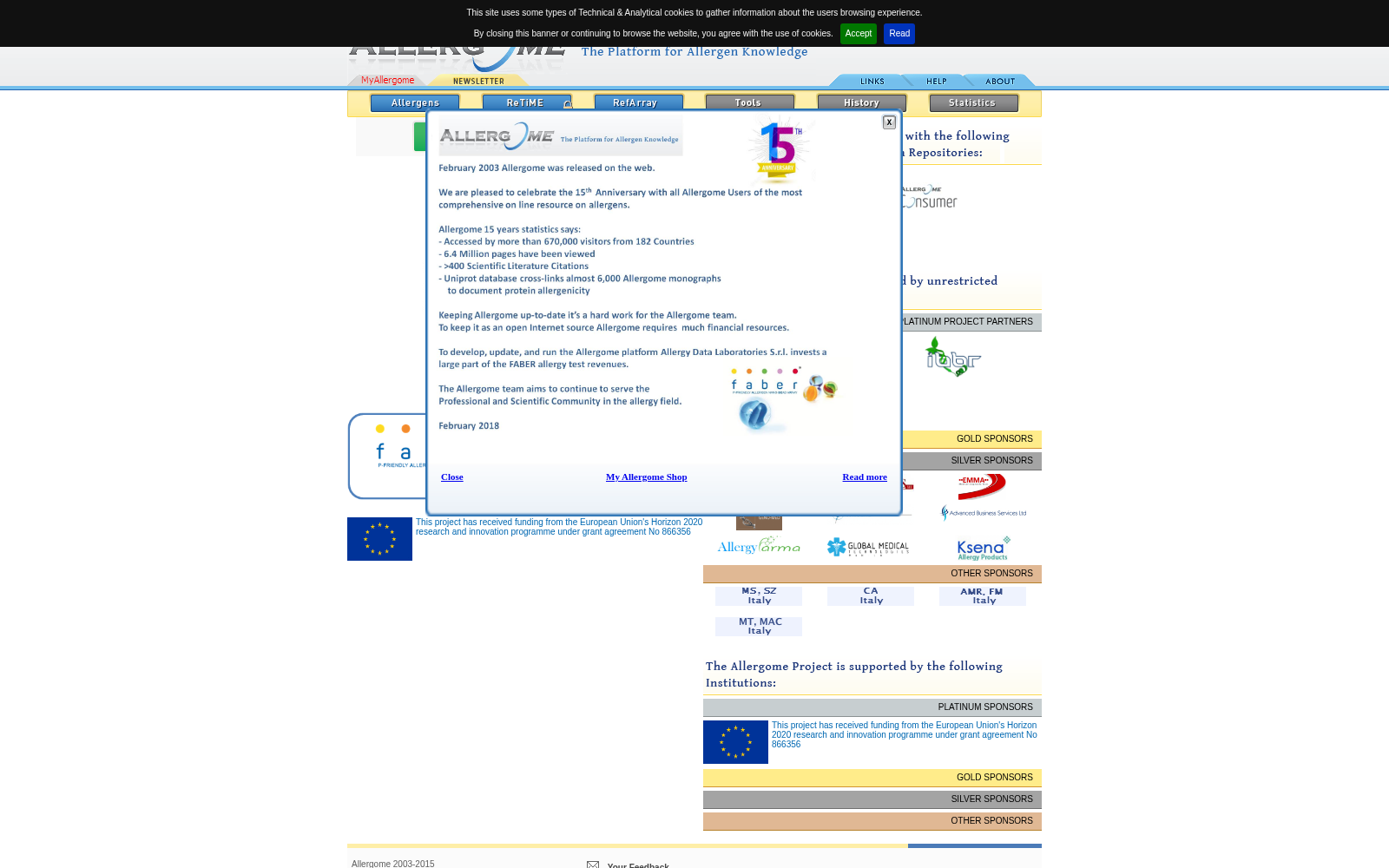Click the AMR, FM Italy sponsor badge
The image size is (1389, 868).
[983, 595]
